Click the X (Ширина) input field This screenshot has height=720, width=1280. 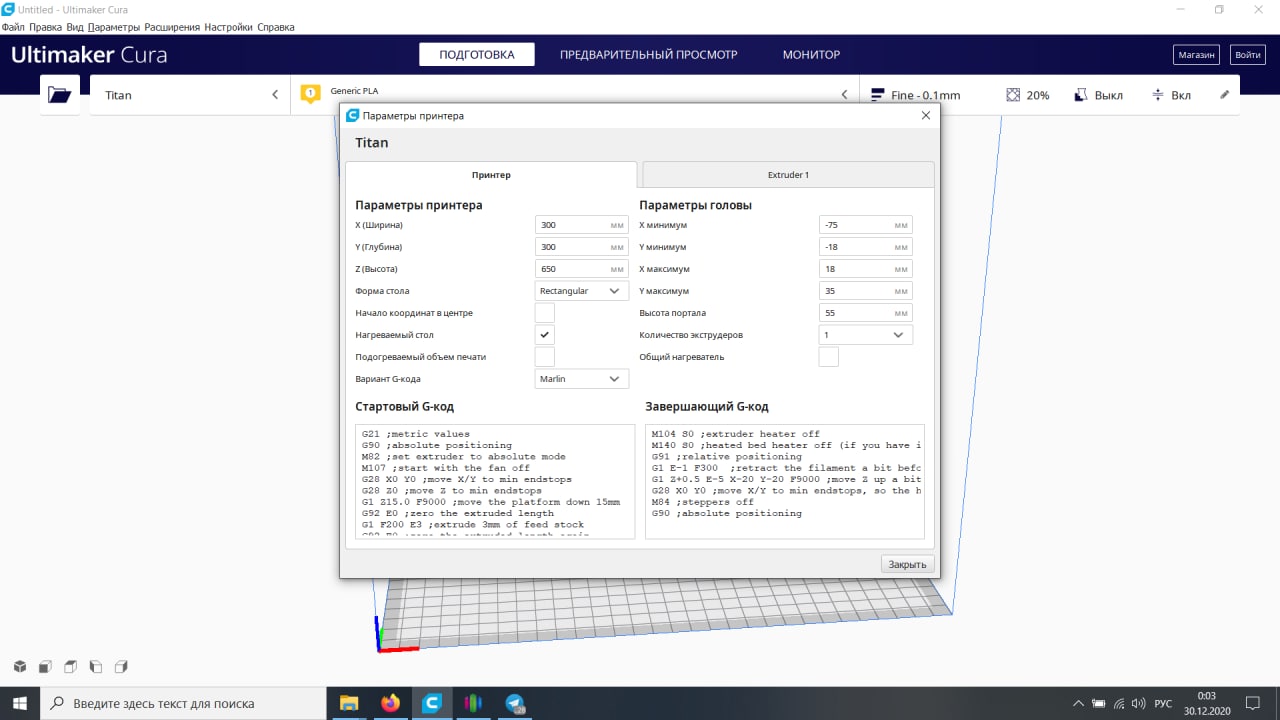pyautogui.click(x=582, y=225)
